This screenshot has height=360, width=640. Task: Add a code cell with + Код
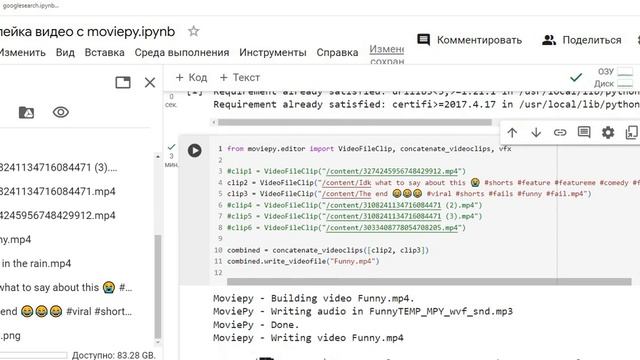[191, 77]
